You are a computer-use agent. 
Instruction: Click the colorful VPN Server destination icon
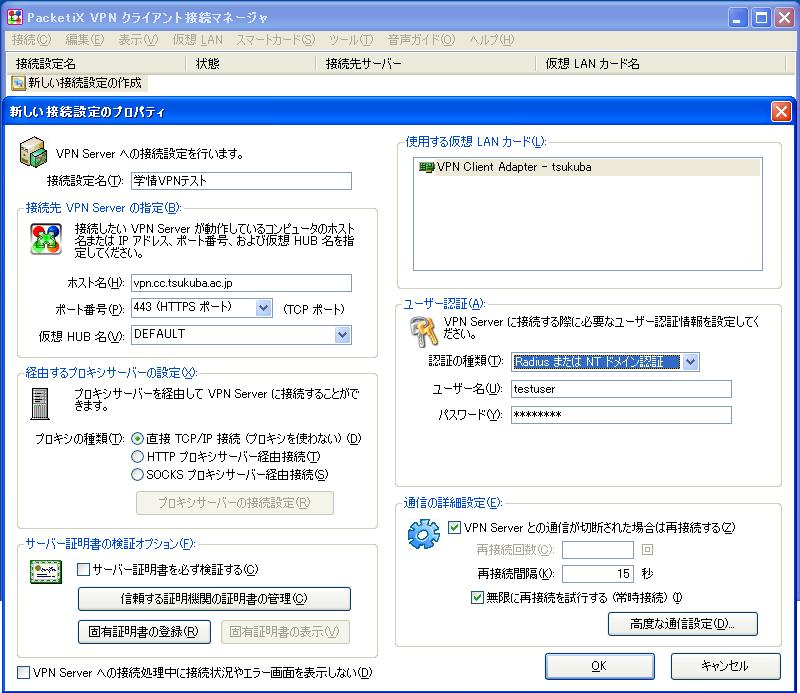pyautogui.click(x=46, y=239)
